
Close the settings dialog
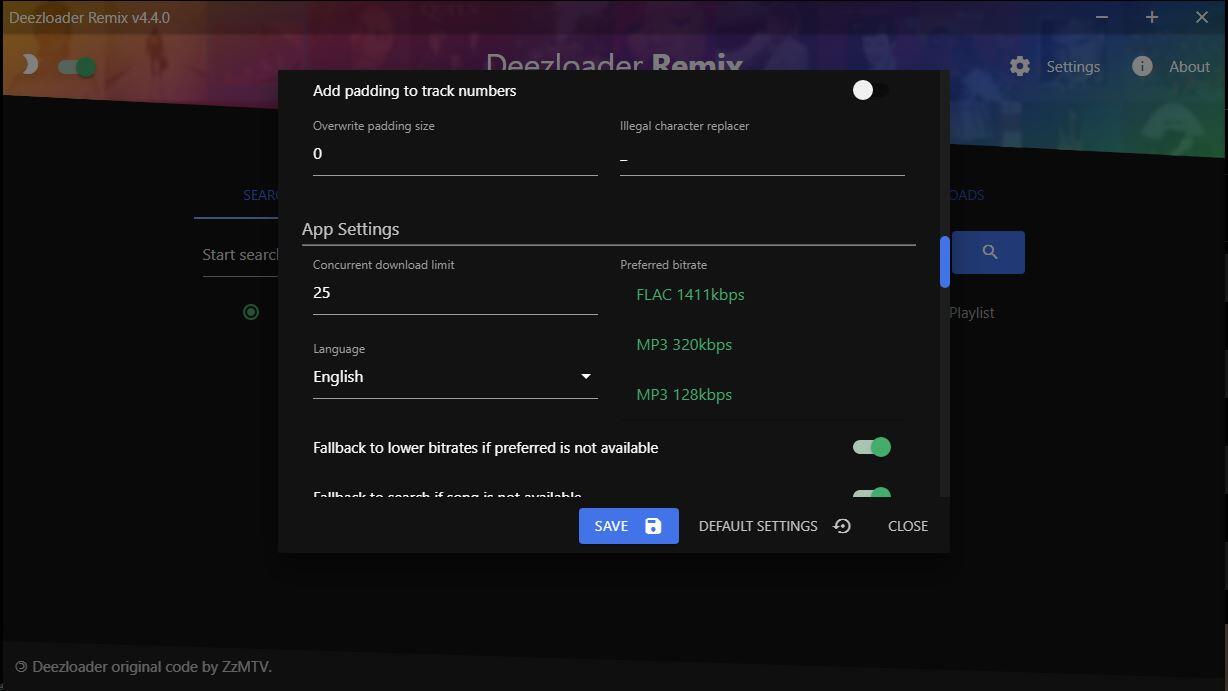[907, 525]
